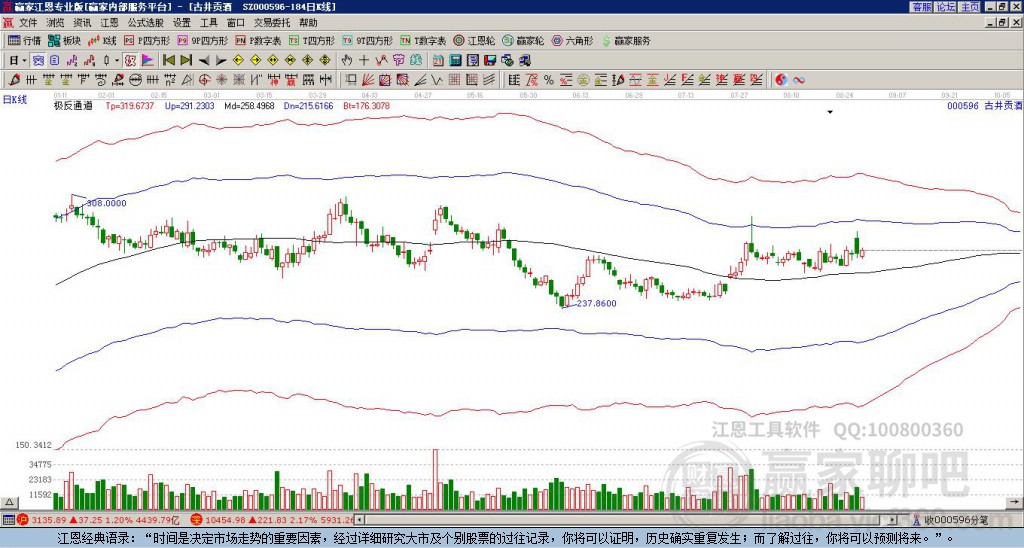This screenshot has width=1024, height=548.
Task: Click the 237.8600 low price marker
Action: [x=596, y=303]
